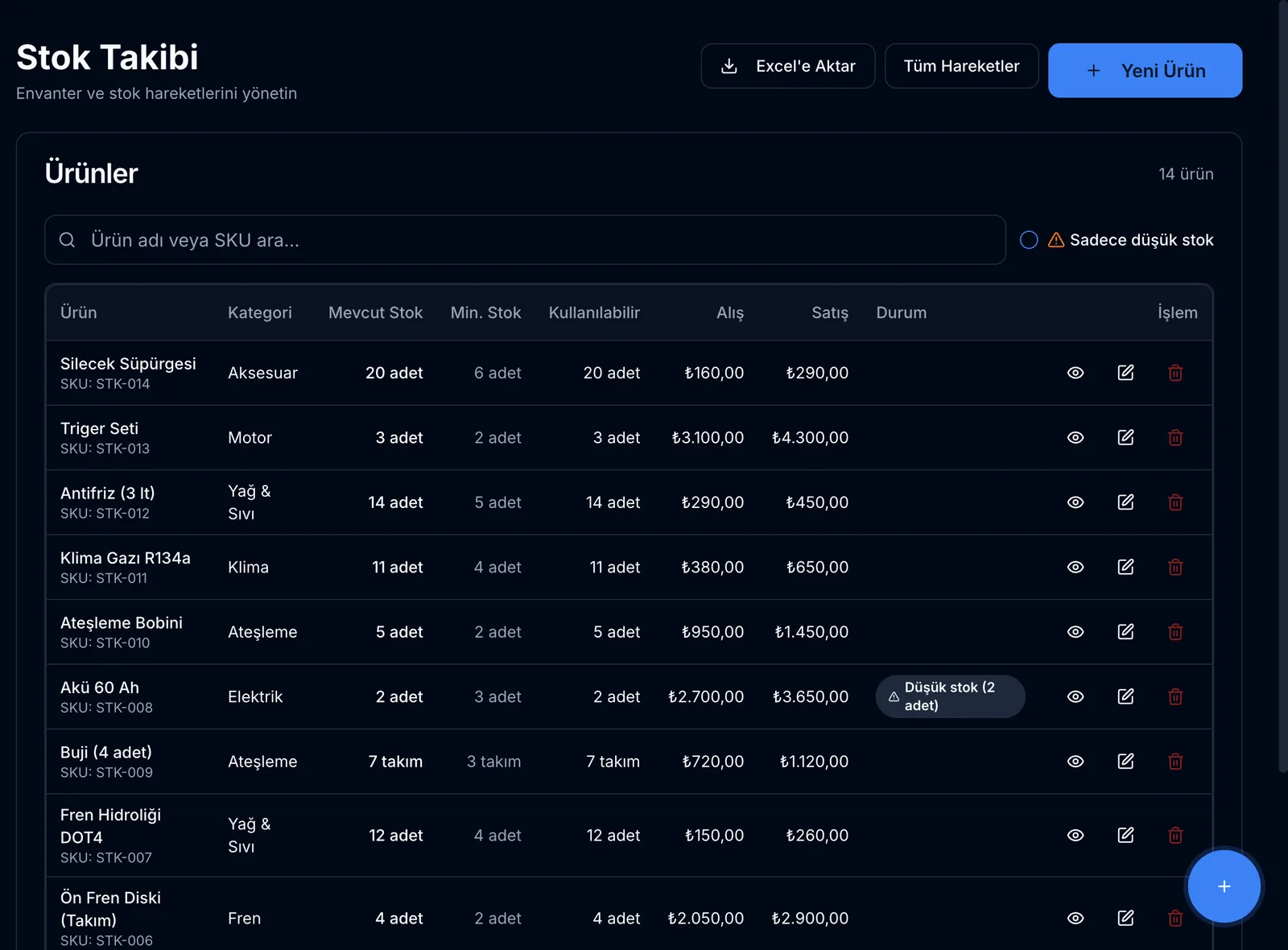The image size is (1288, 950).
Task: Click the Düşük stok (2 adet) badge
Action: [x=950, y=696]
